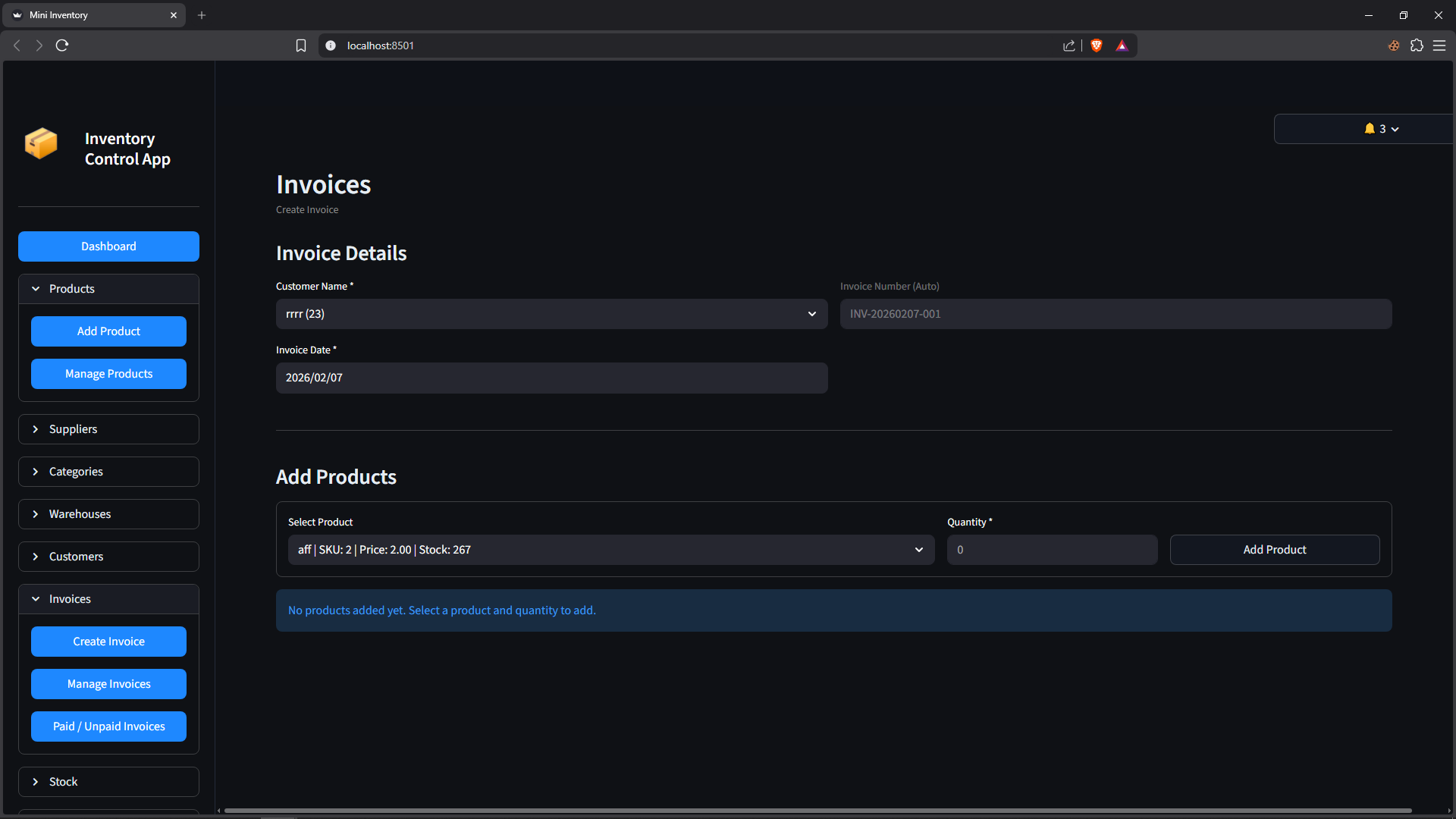The width and height of the screenshot is (1456, 819).
Task: Collapse the Invoices sidebar section
Action: click(108, 599)
